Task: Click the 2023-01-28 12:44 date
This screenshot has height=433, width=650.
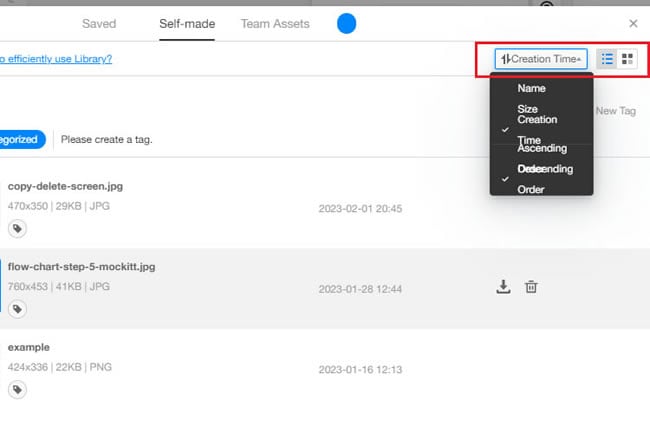Action: (360, 289)
